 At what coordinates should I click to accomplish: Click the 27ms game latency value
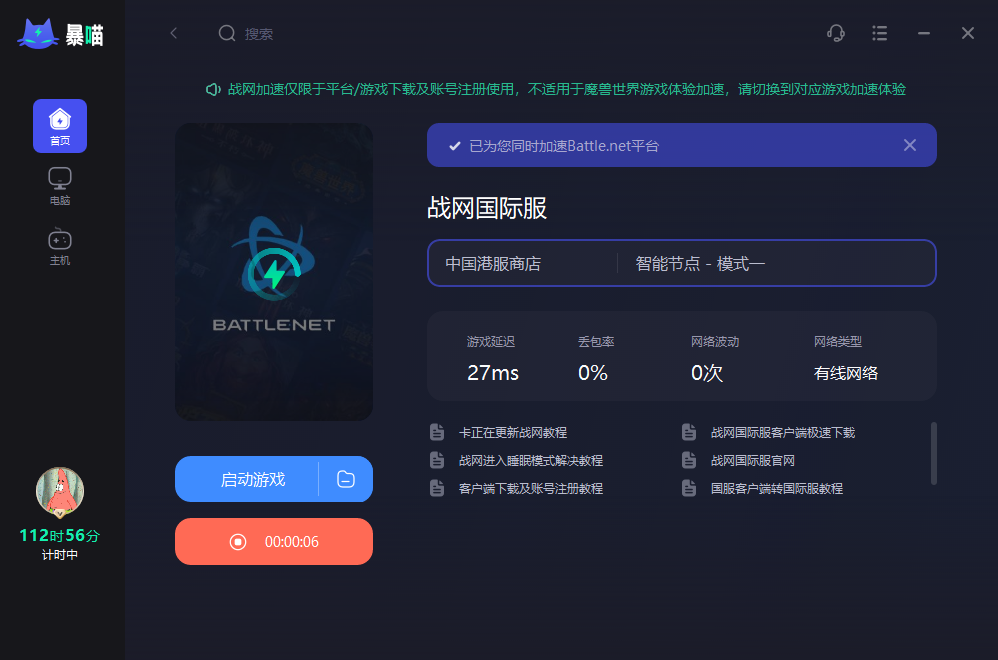(493, 373)
